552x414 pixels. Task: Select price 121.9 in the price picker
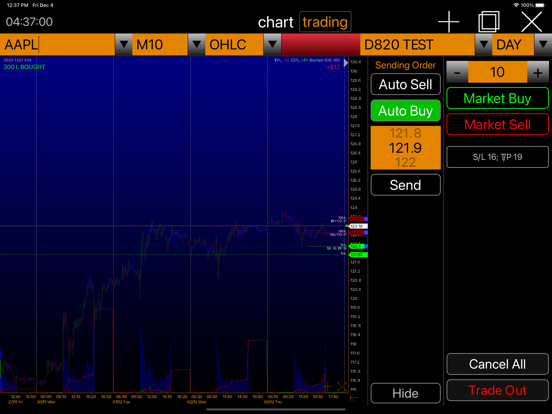point(405,148)
